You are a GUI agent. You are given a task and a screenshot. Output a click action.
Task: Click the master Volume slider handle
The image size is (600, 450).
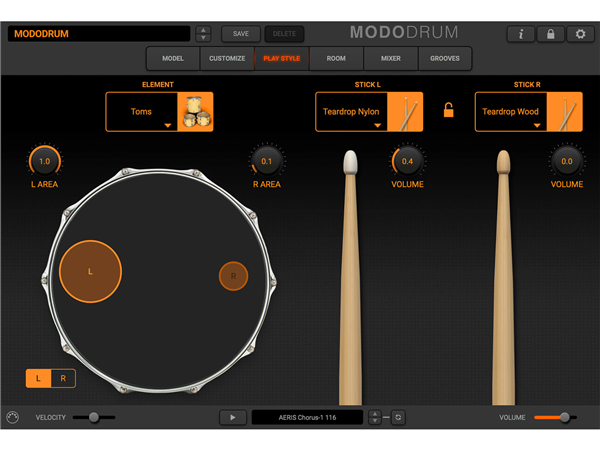(x=564, y=417)
